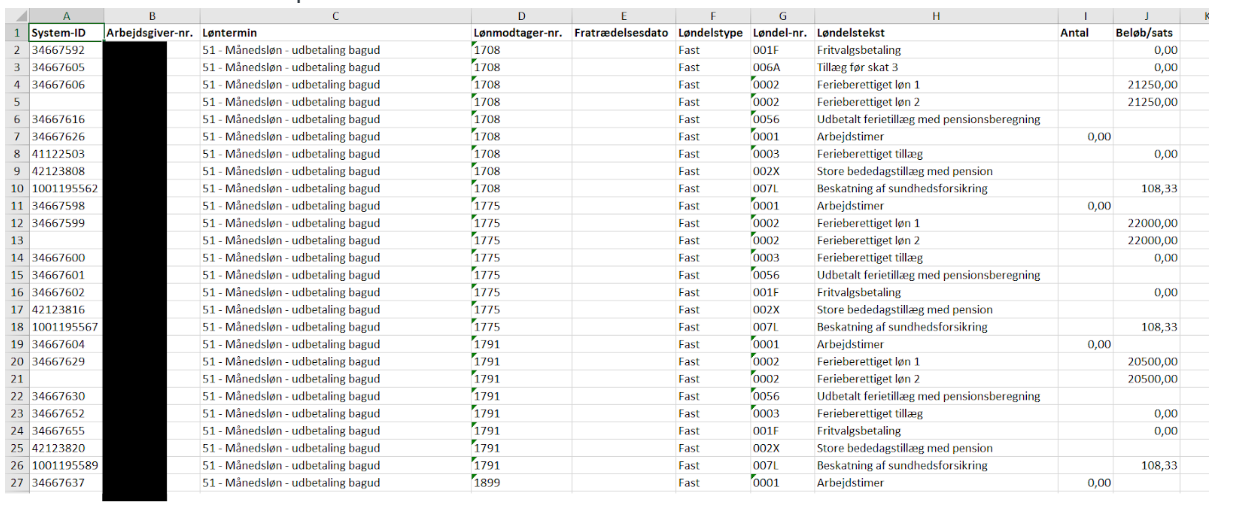The image size is (1237, 518).
Task: Click the Løndelstekst header cell
Action: tap(935, 33)
